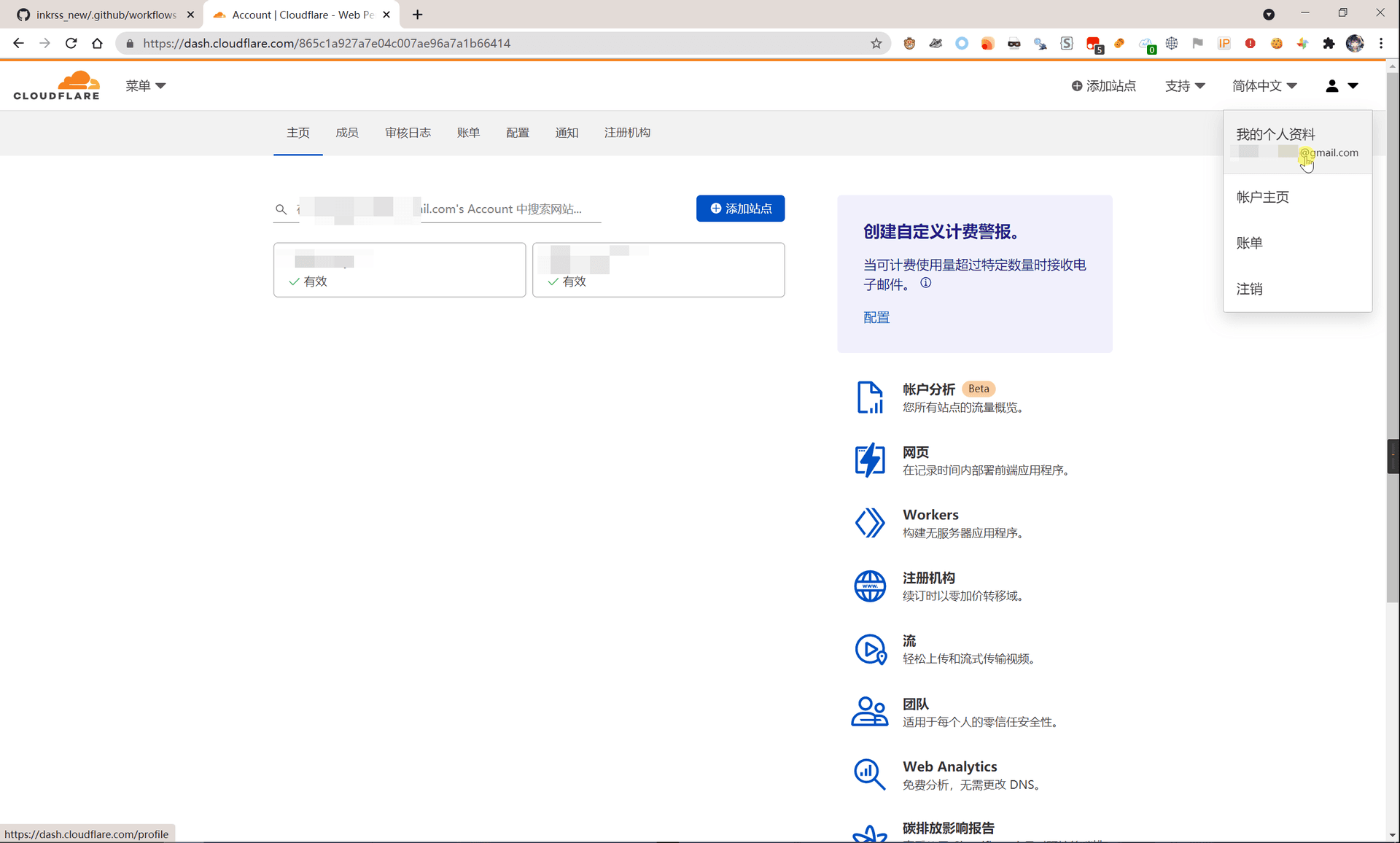The width and height of the screenshot is (1400, 843).
Task: Open 流 streaming link
Action: coord(909,641)
